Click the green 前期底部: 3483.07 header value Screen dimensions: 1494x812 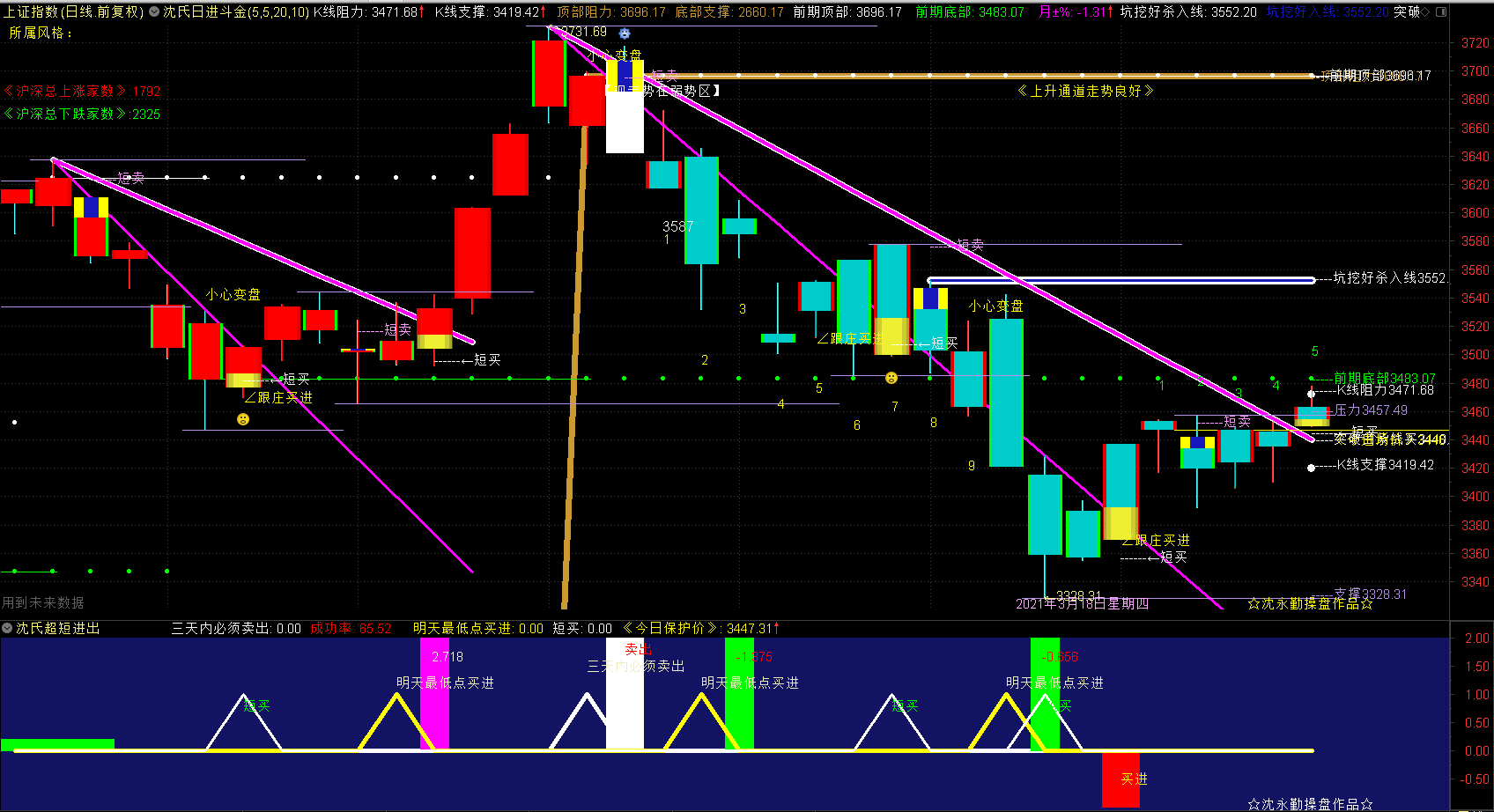pos(970,11)
